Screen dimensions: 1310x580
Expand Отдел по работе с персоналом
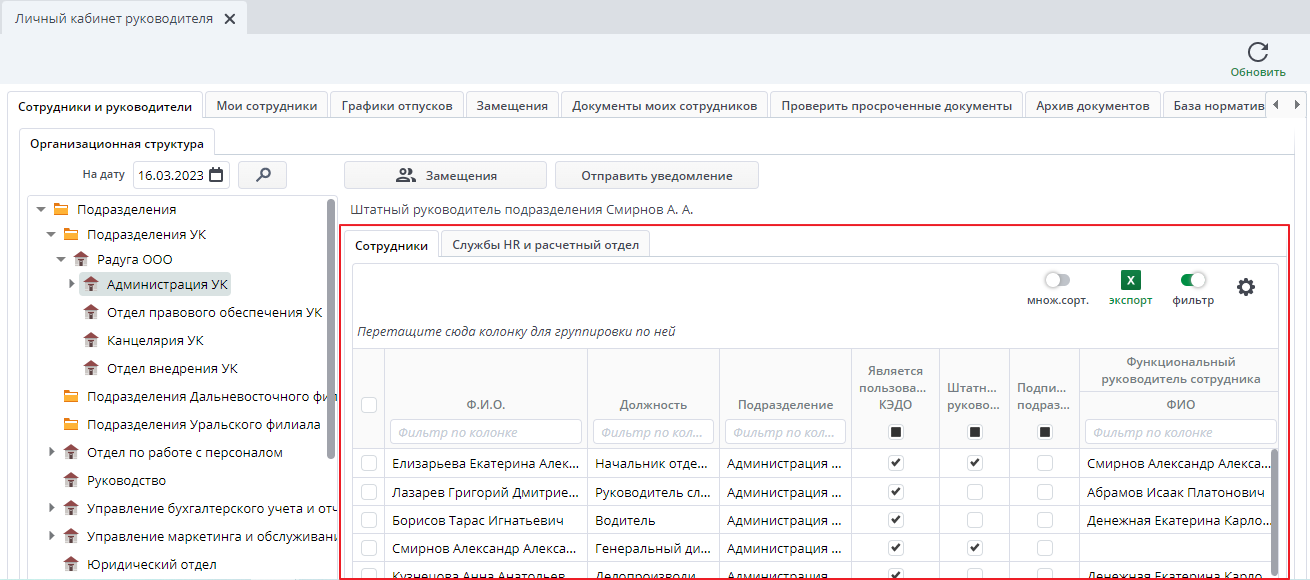[52, 452]
